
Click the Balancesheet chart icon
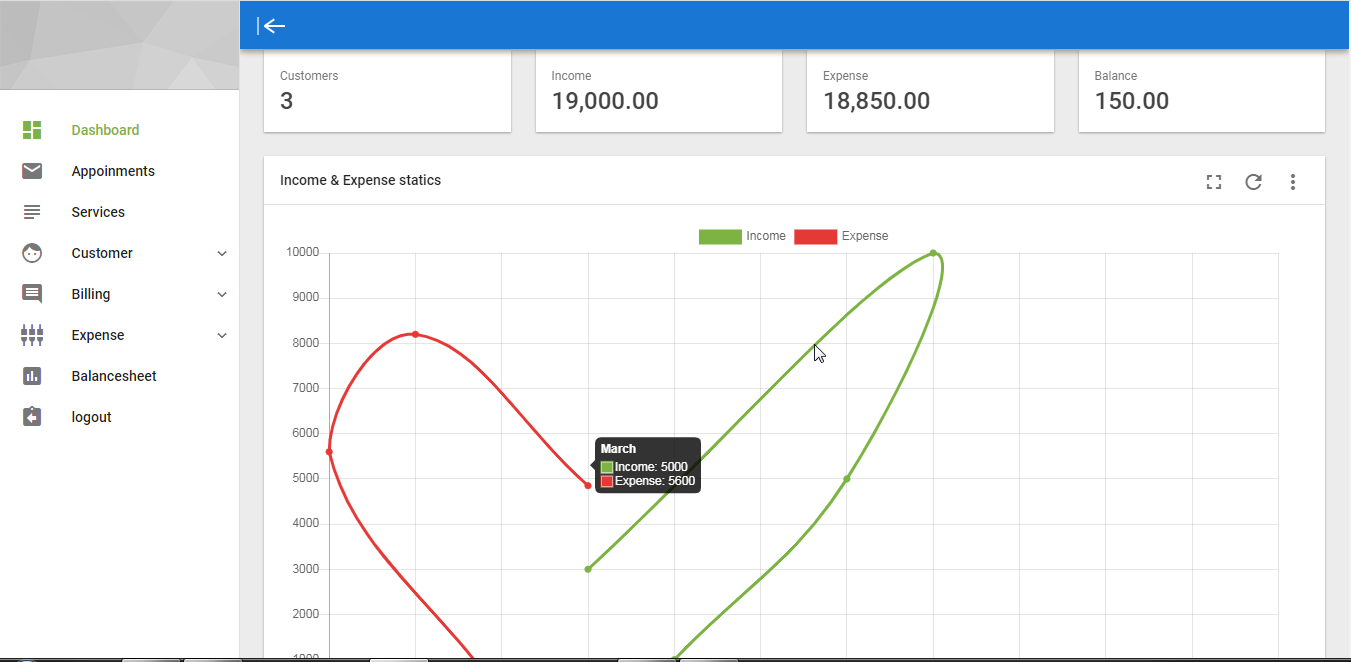(x=32, y=376)
